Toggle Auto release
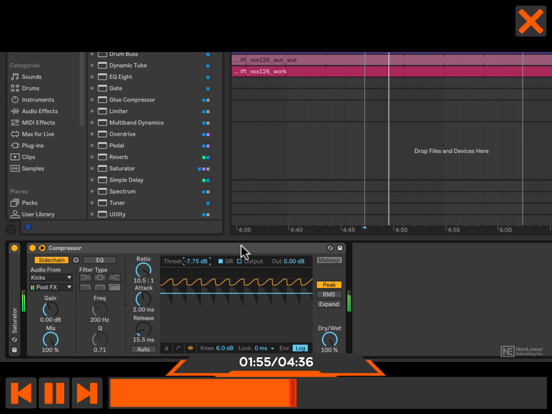 143,350
